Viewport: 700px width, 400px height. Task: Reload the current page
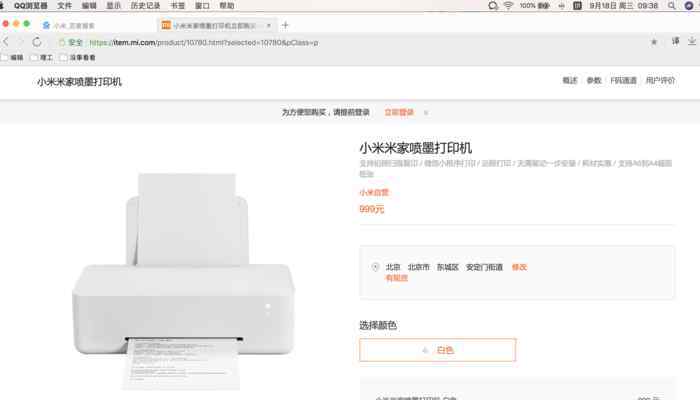click(37, 42)
